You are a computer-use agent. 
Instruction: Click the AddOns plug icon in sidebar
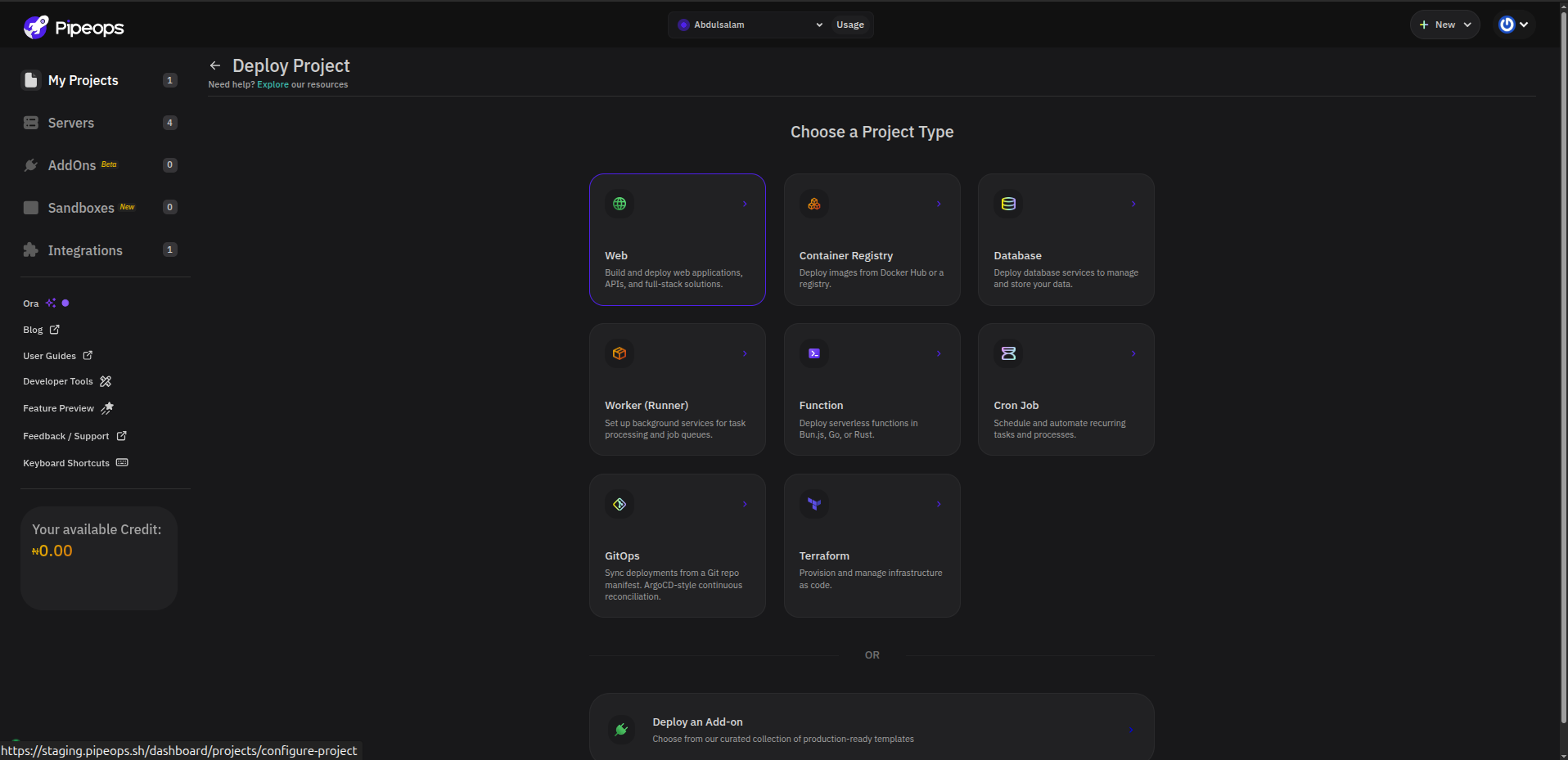tap(31, 165)
